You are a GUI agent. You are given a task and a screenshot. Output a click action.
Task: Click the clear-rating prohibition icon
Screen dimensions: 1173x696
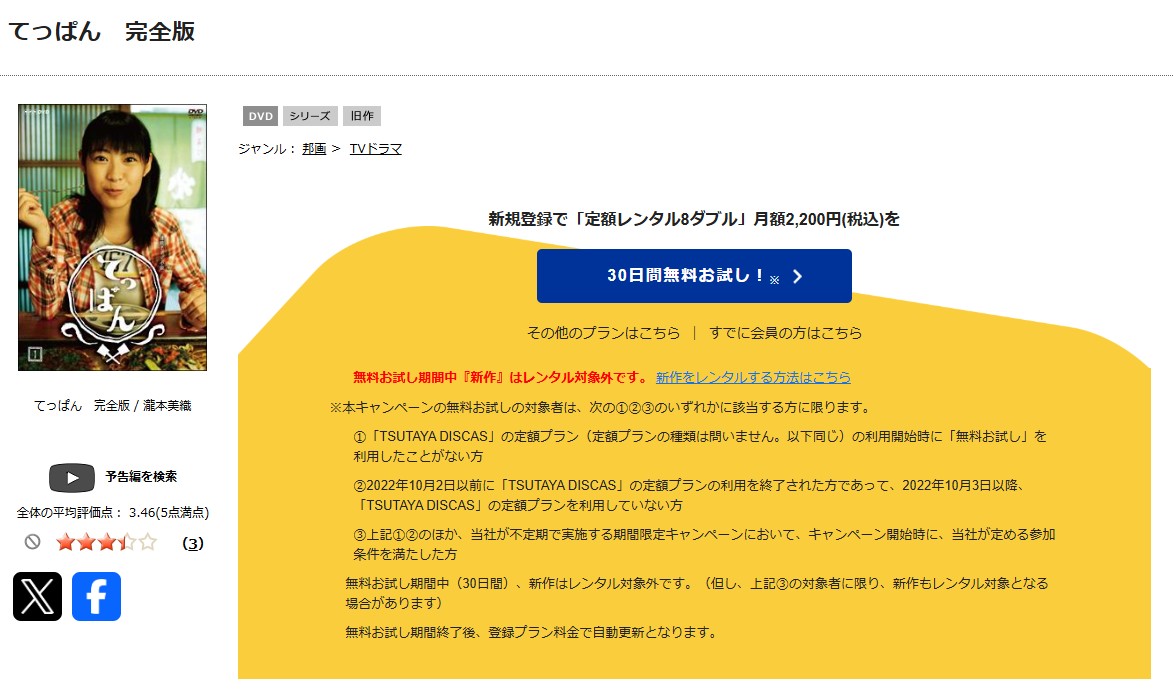[x=32, y=541]
